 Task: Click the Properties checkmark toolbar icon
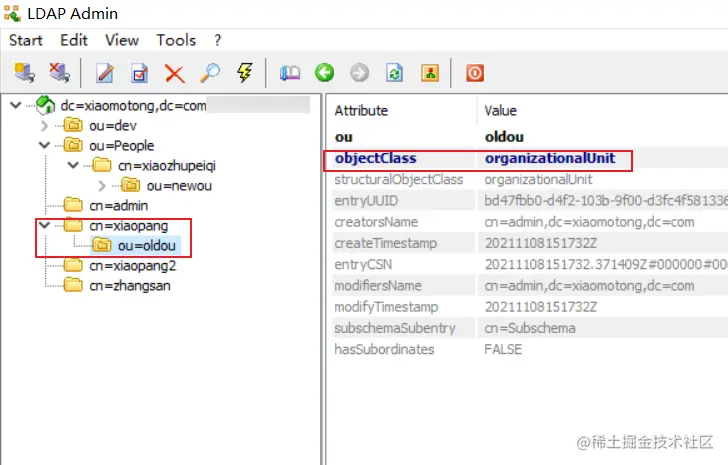[140, 73]
